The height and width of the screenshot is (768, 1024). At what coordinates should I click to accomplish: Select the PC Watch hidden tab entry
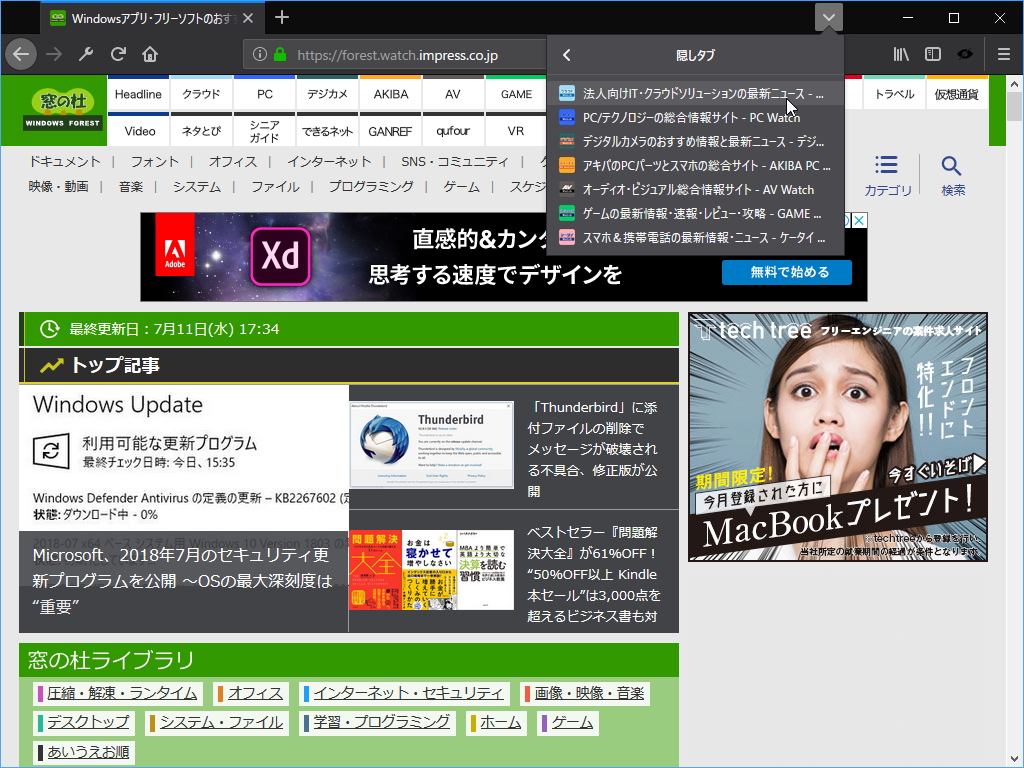(695, 116)
